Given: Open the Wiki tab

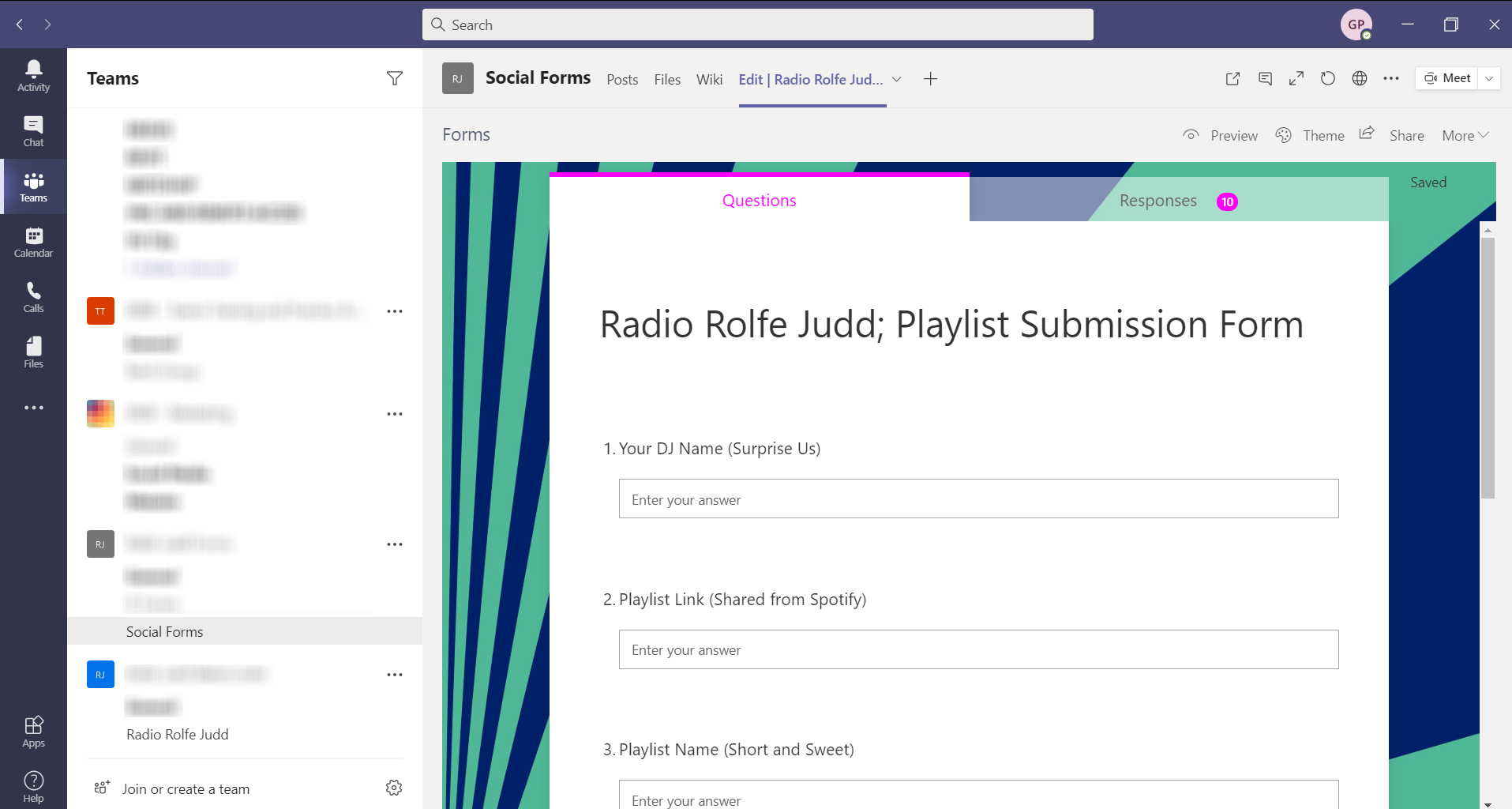Looking at the screenshot, I should tap(709, 79).
